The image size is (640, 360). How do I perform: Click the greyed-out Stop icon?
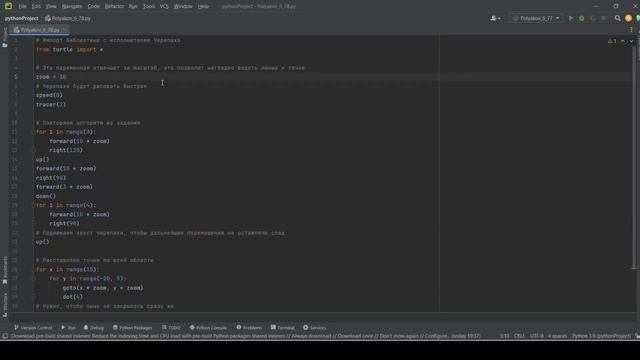604,18
